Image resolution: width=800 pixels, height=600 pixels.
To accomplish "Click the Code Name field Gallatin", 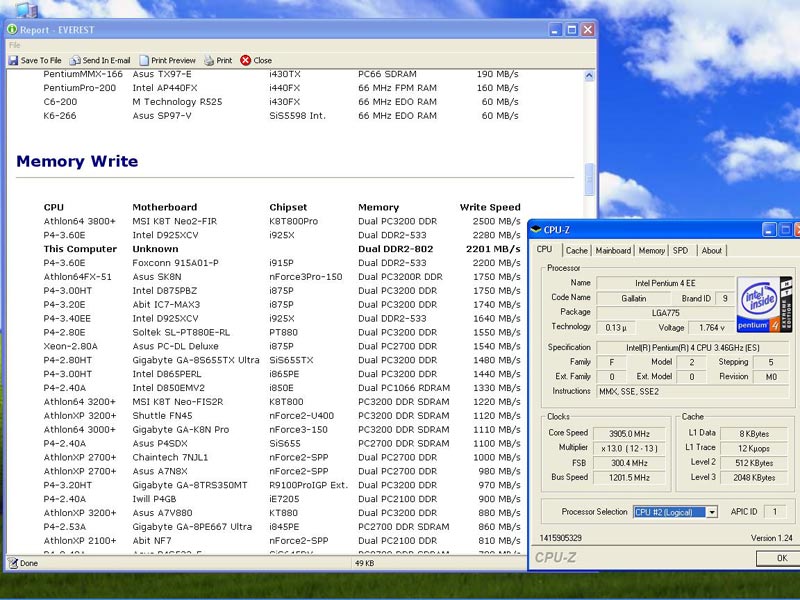I will click(634, 298).
